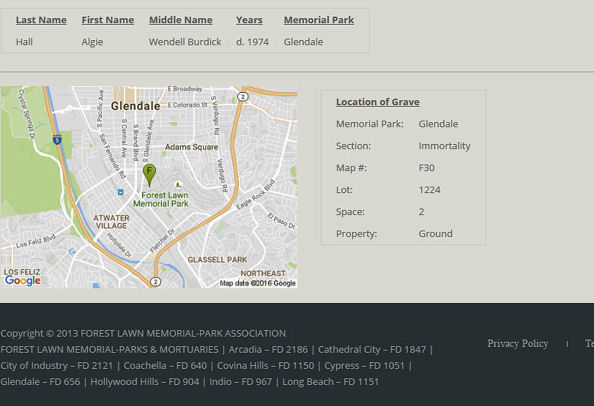Click 'Long Beach – FD 1151' footer text
The height and width of the screenshot is (406, 594).
[330, 382]
